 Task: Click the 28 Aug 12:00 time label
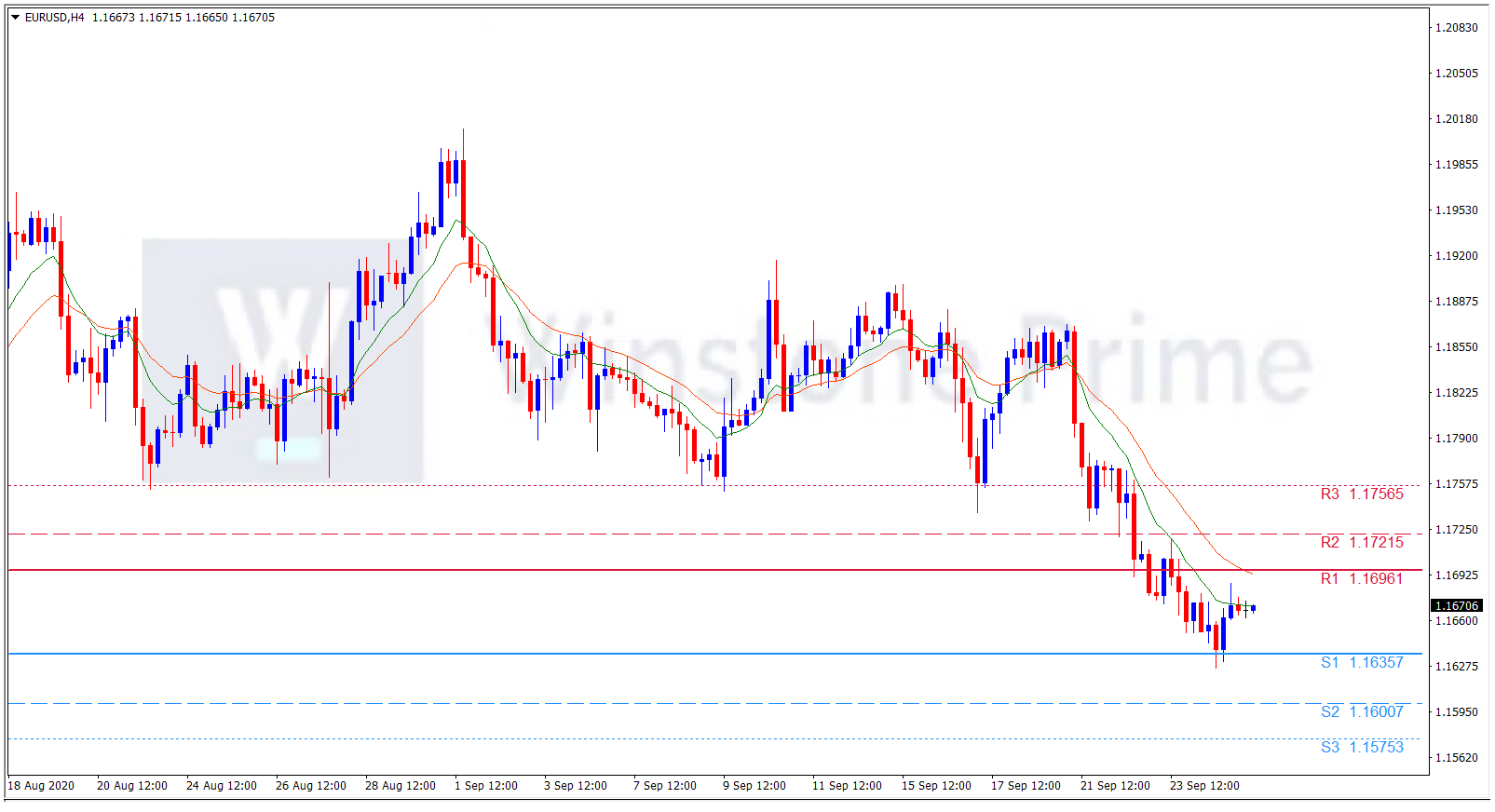(x=400, y=785)
